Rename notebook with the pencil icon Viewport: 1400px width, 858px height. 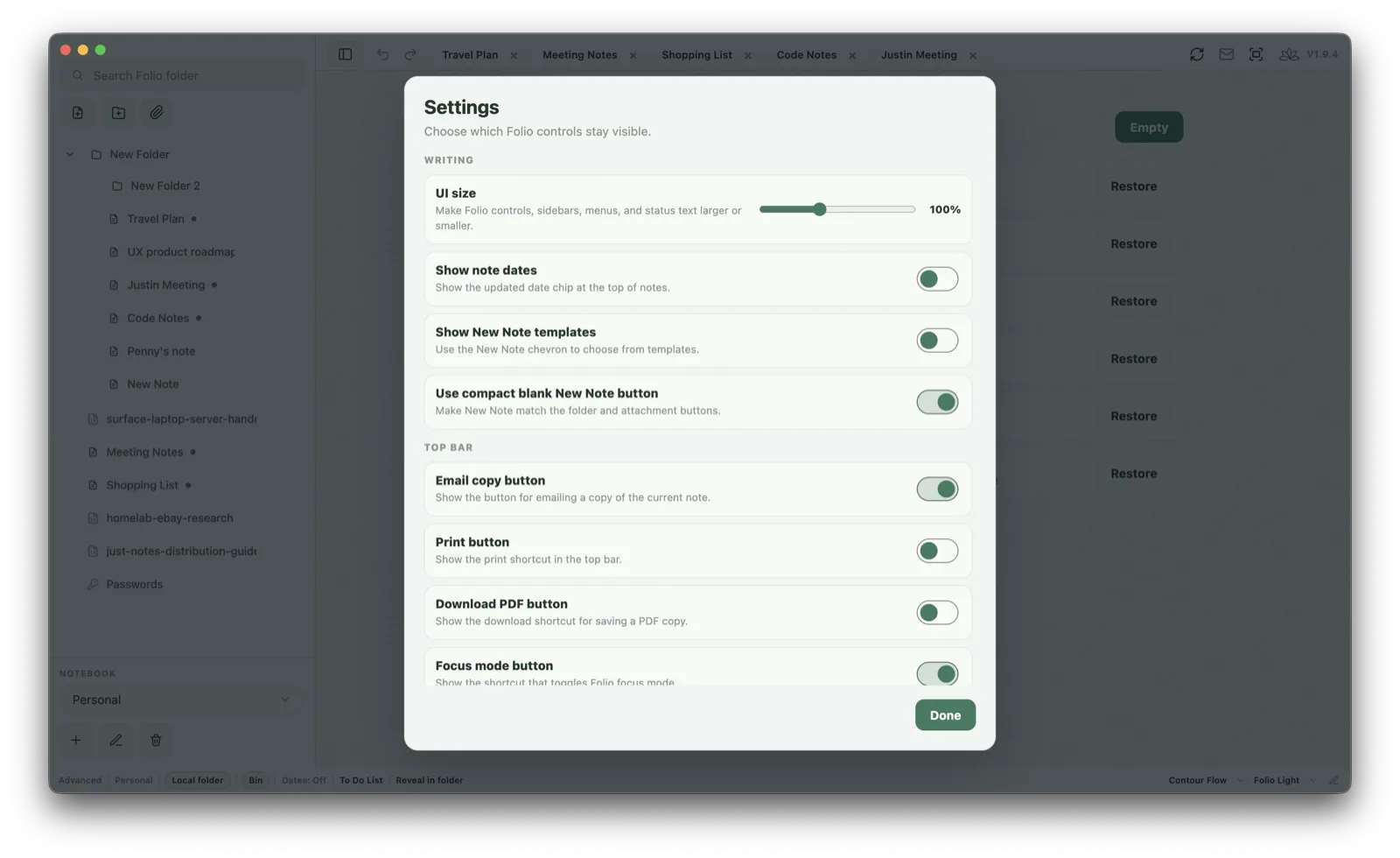[115, 741]
